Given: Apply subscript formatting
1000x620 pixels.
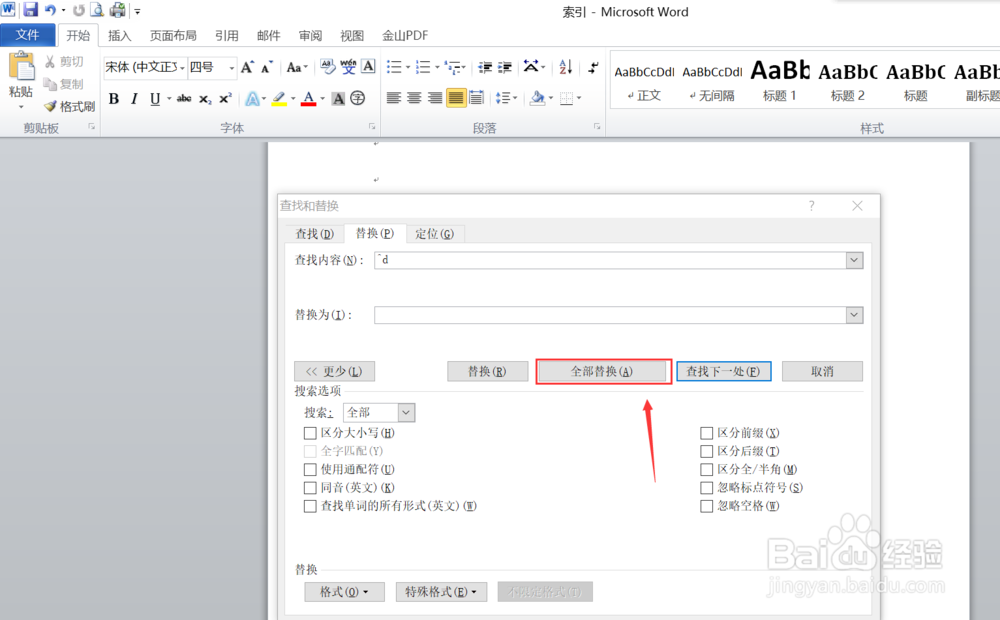Looking at the screenshot, I should pyautogui.click(x=205, y=99).
